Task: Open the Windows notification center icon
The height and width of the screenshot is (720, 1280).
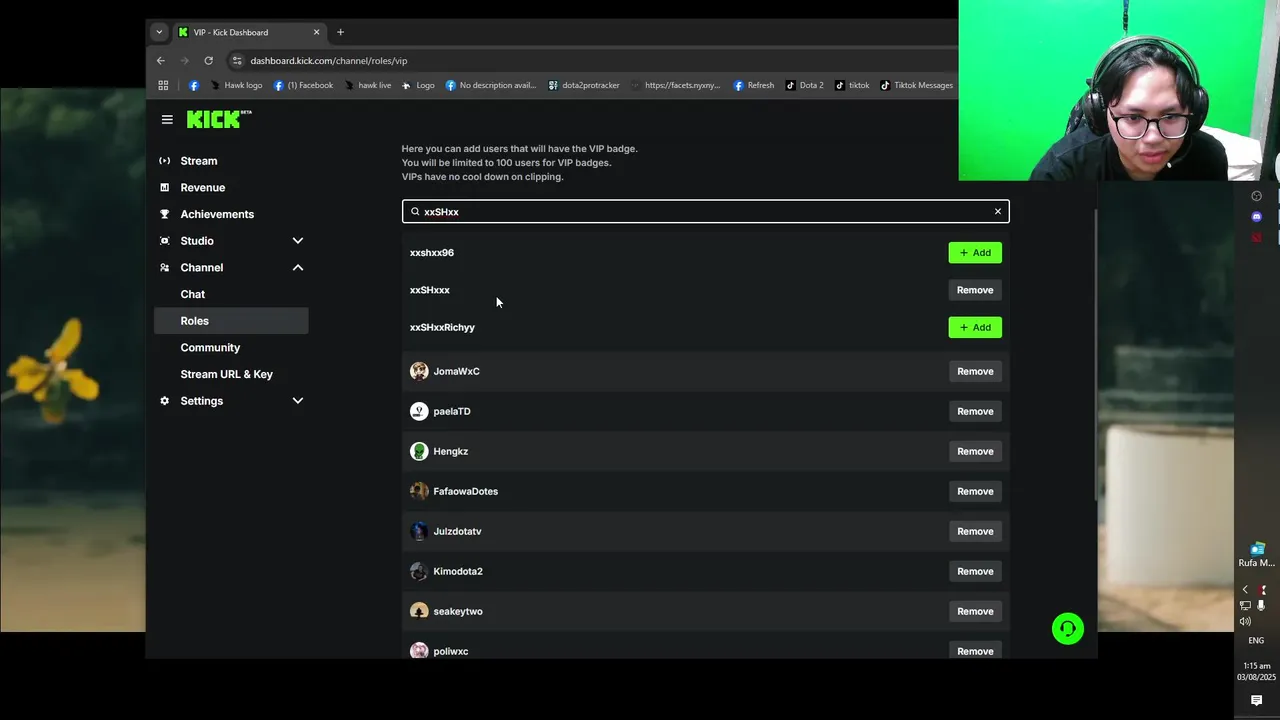Action: [1256, 701]
